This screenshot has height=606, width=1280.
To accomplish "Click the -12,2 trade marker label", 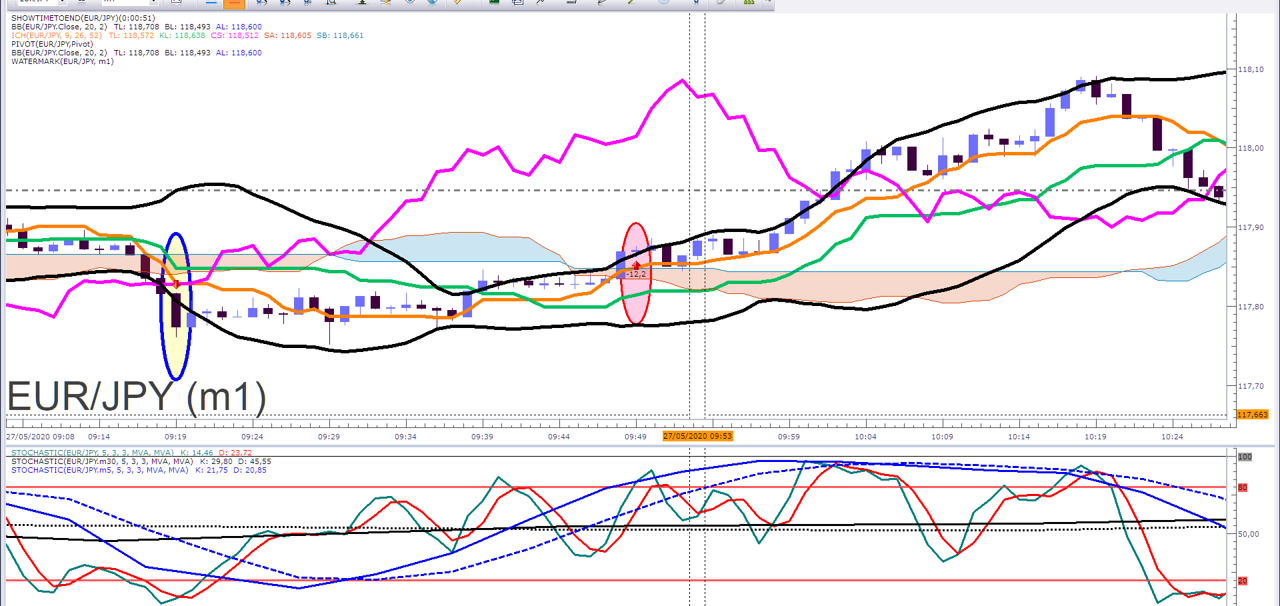I will [636, 274].
